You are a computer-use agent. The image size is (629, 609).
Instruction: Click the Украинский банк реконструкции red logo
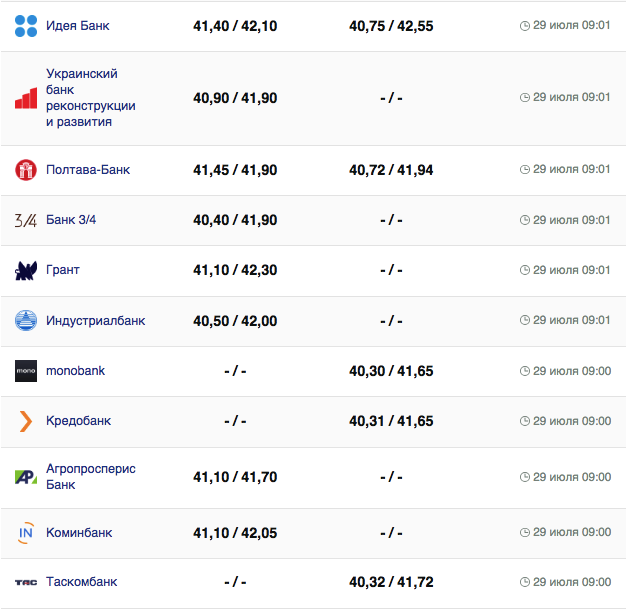[x=26, y=98]
